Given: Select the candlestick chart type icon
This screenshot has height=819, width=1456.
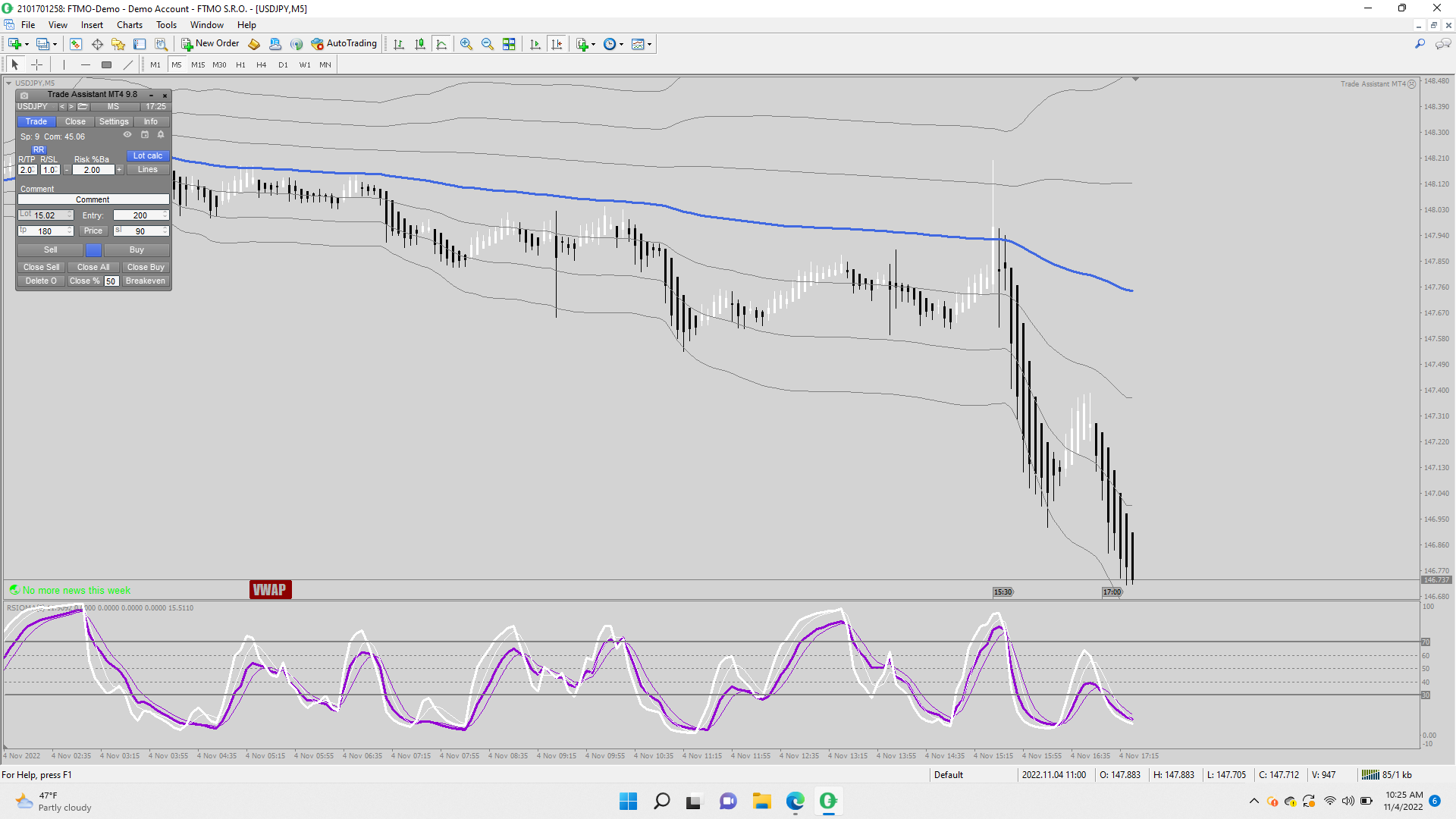Looking at the screenshot, I should [419, 44].
